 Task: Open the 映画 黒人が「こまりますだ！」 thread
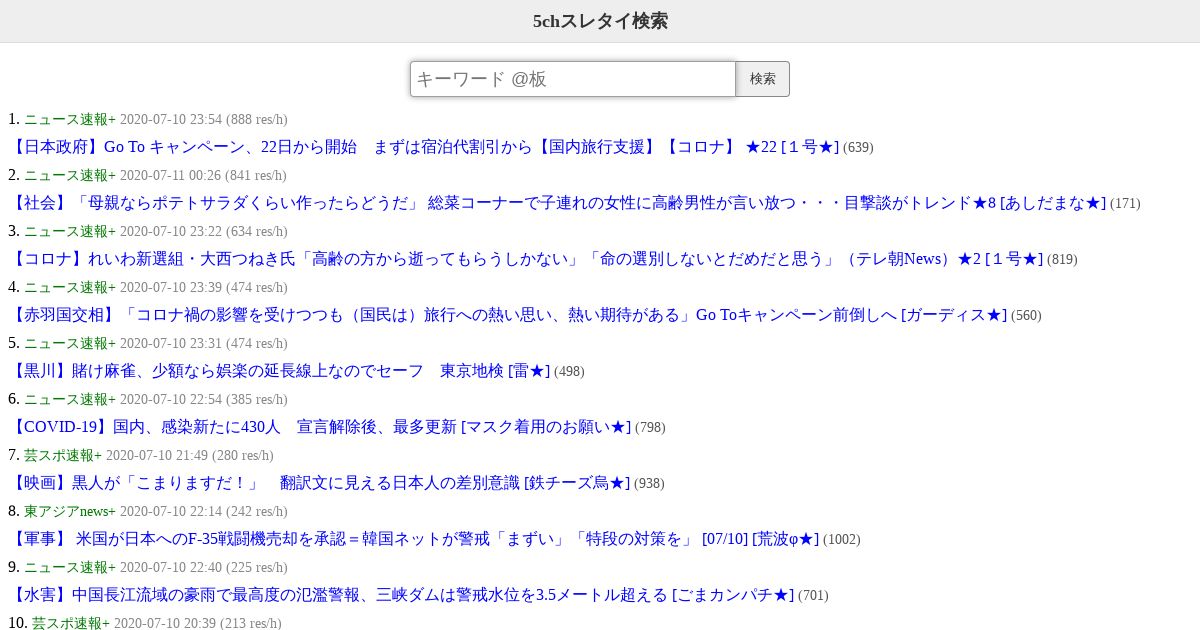[319, 483]
